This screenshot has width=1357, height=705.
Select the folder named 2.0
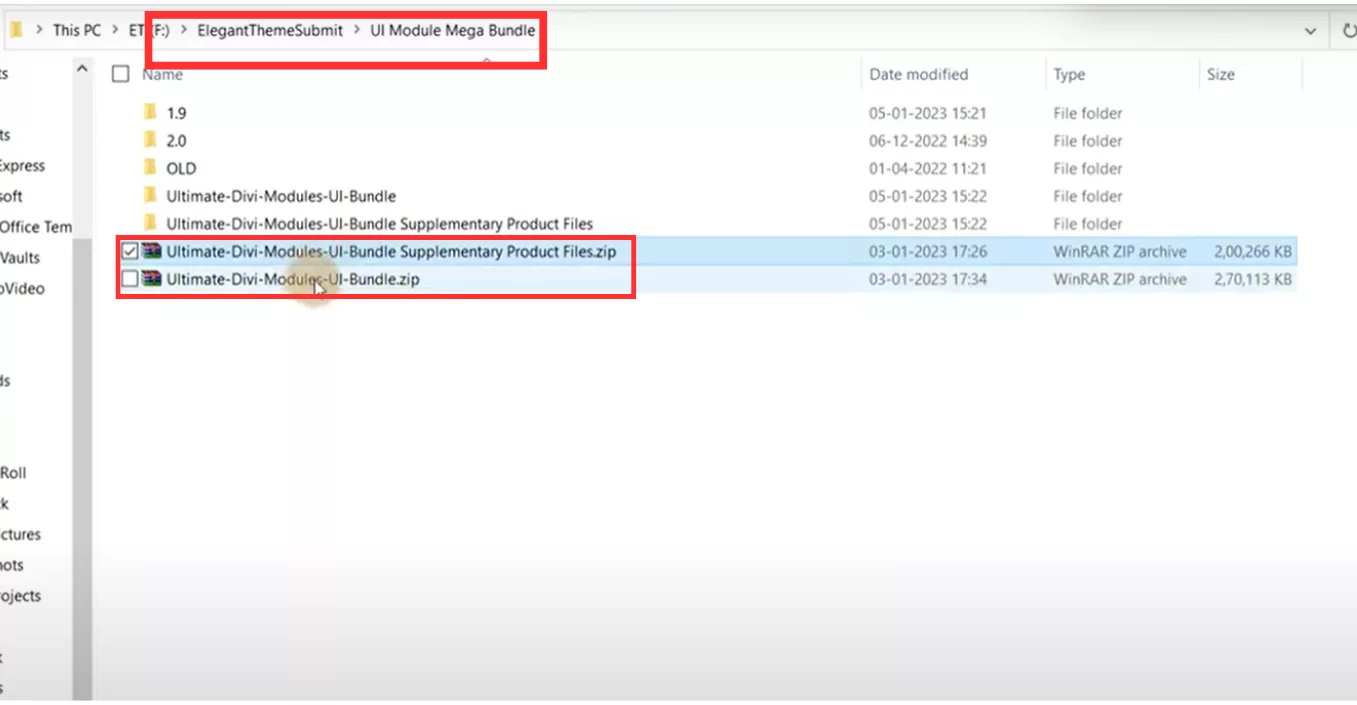(176, 141)
